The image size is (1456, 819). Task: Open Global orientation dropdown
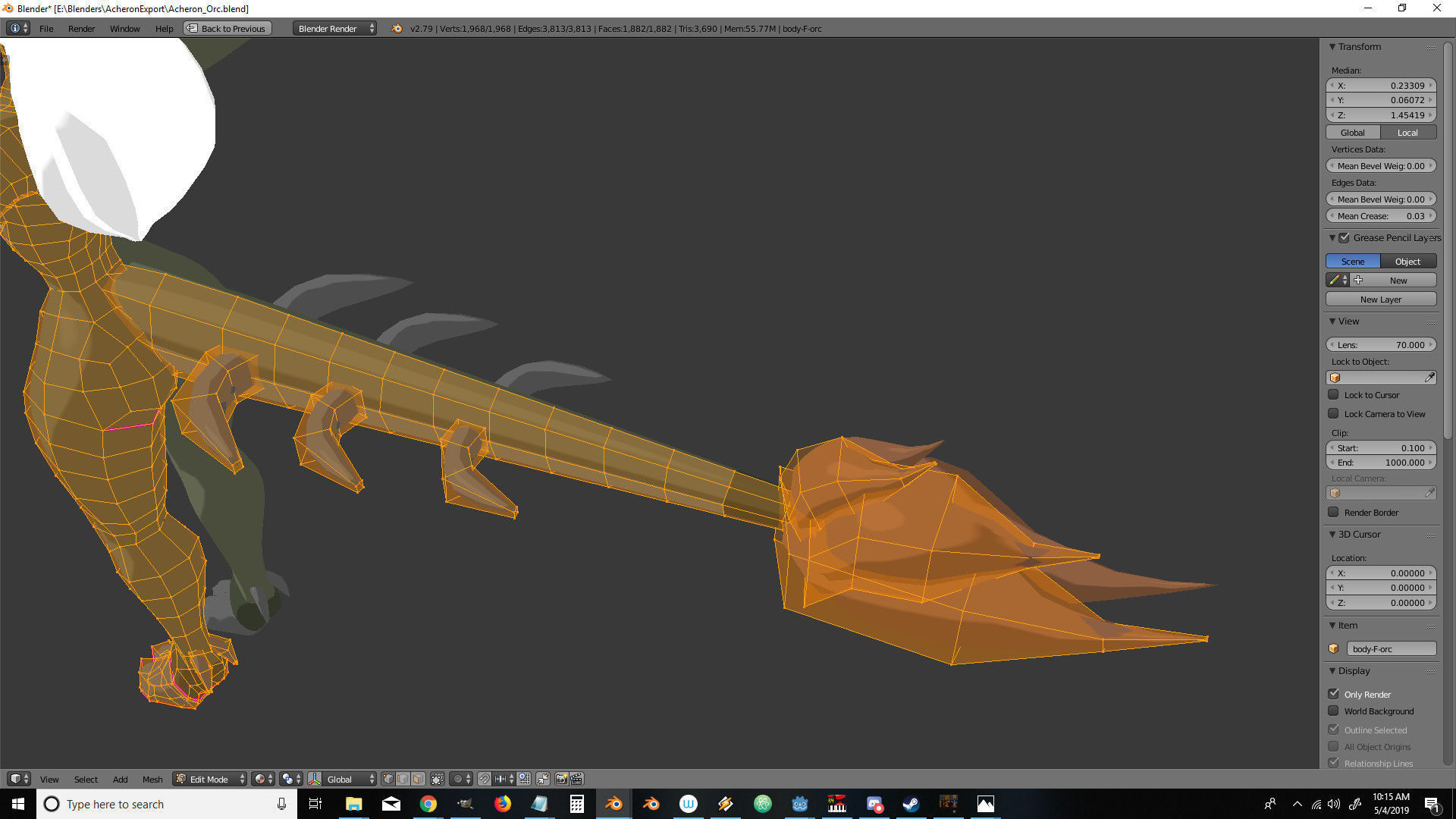coord(350,779)
